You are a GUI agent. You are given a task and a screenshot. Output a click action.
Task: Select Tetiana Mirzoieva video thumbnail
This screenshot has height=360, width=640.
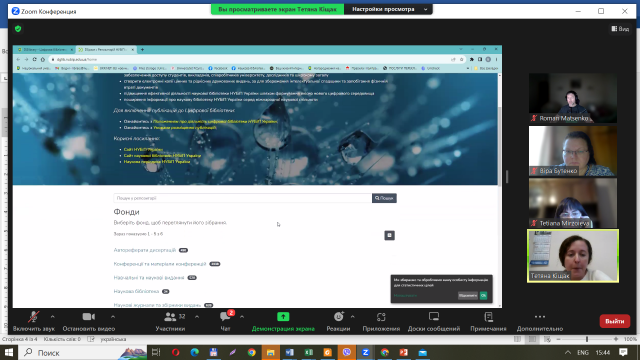(x=573, y=203)
